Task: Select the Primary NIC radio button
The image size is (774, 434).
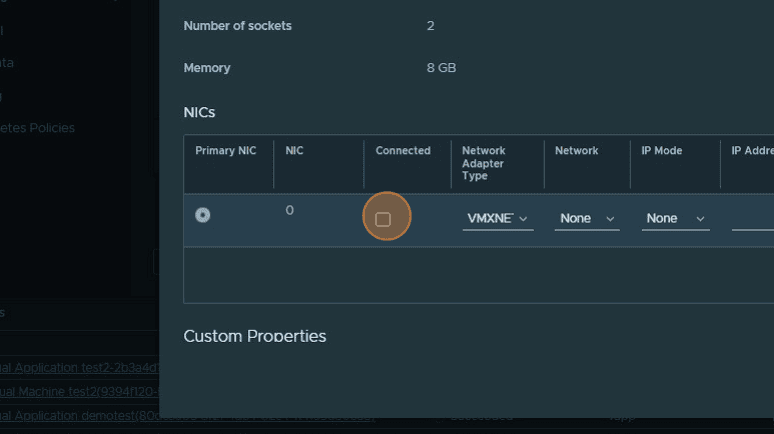Action: 202,215
